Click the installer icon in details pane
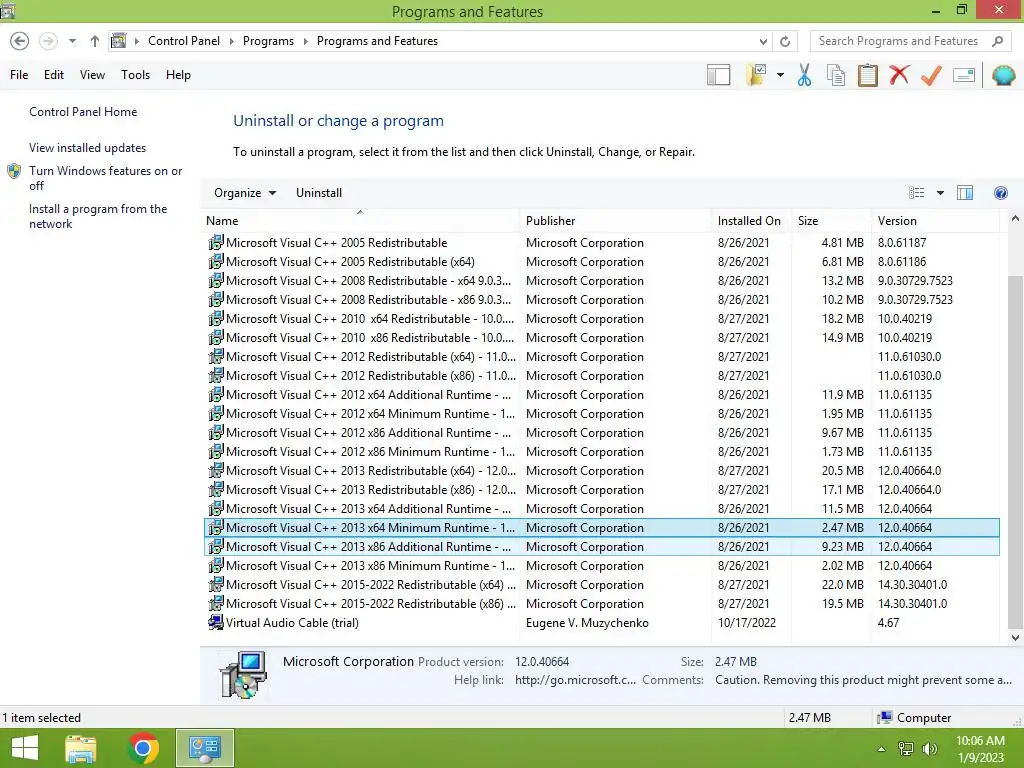This screenshot has height=768, width=1024. coord(244,675)
